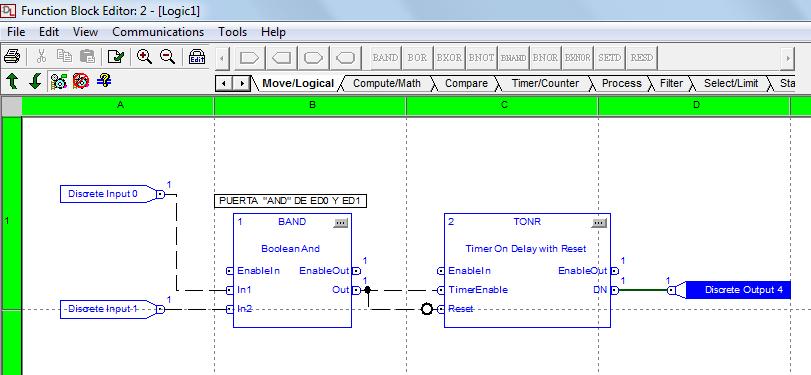Click the yellow question mark help icon
Viewport: 811px width, 375px height.
[x=104, y=81]
